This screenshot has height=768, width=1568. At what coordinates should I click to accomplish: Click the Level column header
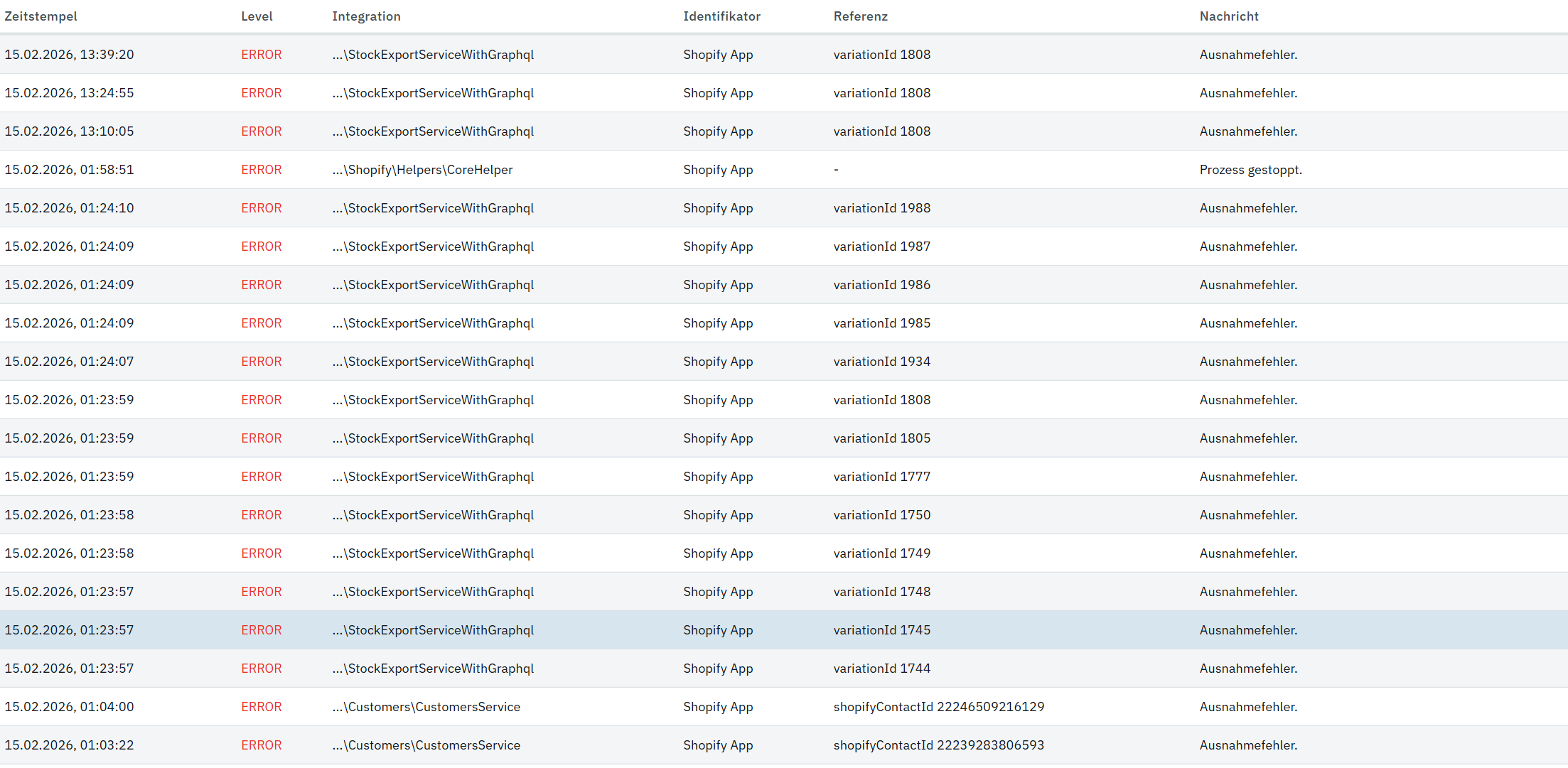(x=257, y=16)
